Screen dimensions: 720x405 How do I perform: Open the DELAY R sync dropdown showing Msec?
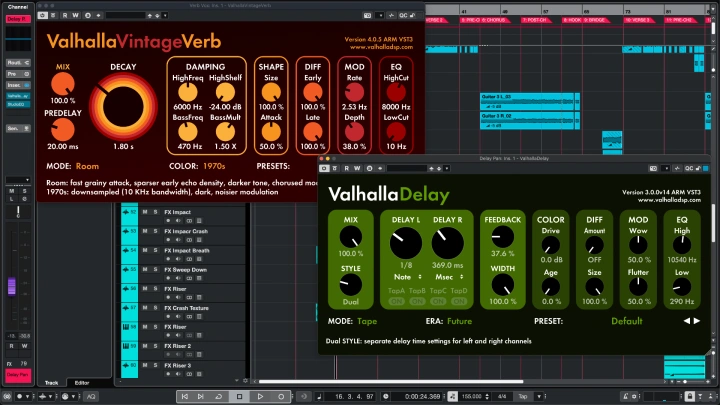coord(449,277)
